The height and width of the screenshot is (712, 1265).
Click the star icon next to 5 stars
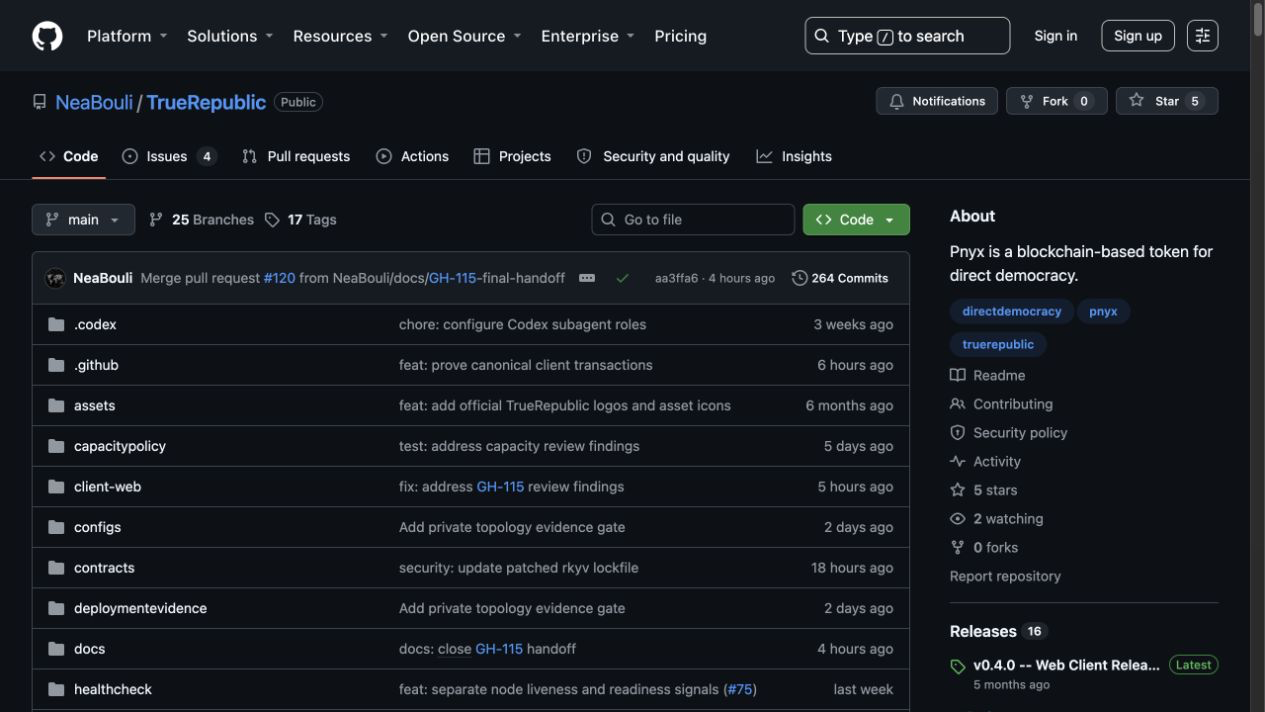point(957,490)
